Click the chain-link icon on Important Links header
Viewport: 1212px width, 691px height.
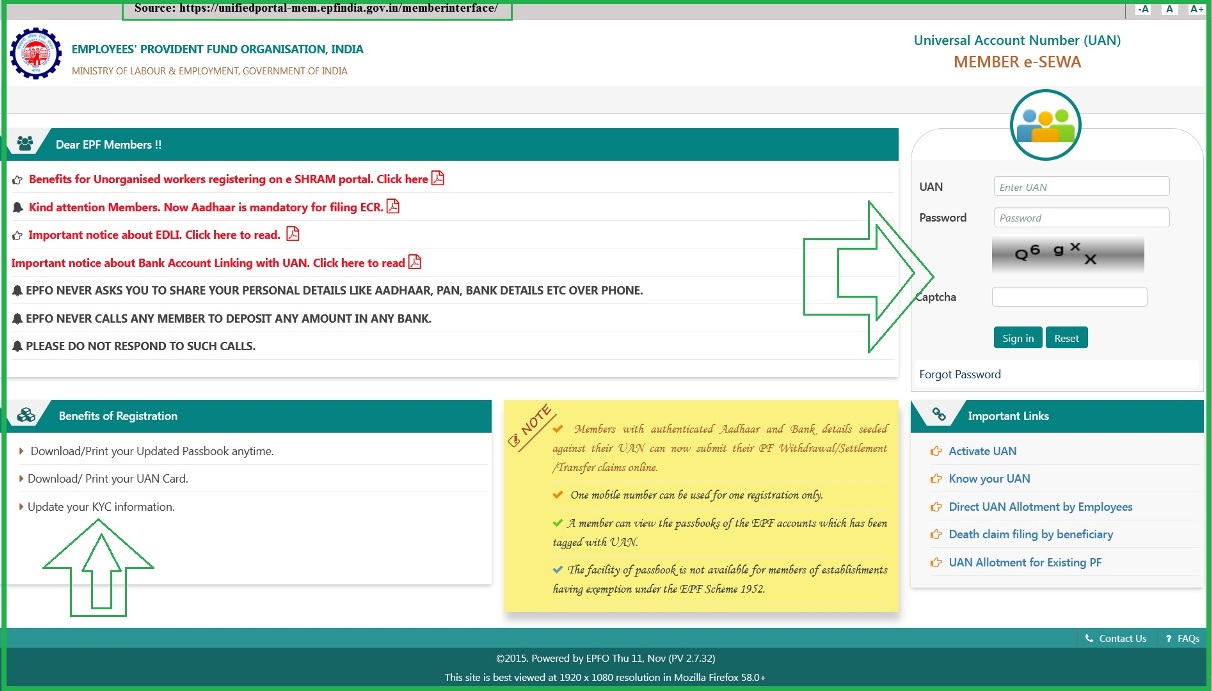tap(938, 415)
